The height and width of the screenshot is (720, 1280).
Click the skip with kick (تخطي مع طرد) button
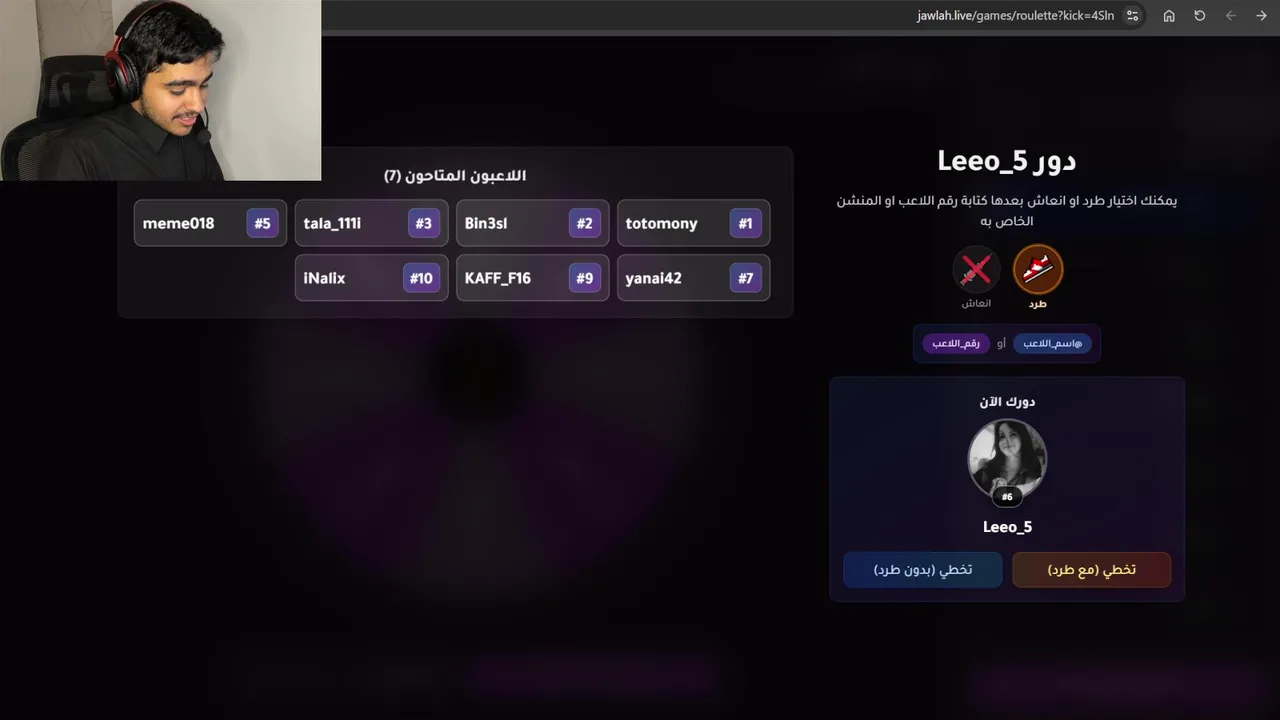click(x=1092, y=570)
